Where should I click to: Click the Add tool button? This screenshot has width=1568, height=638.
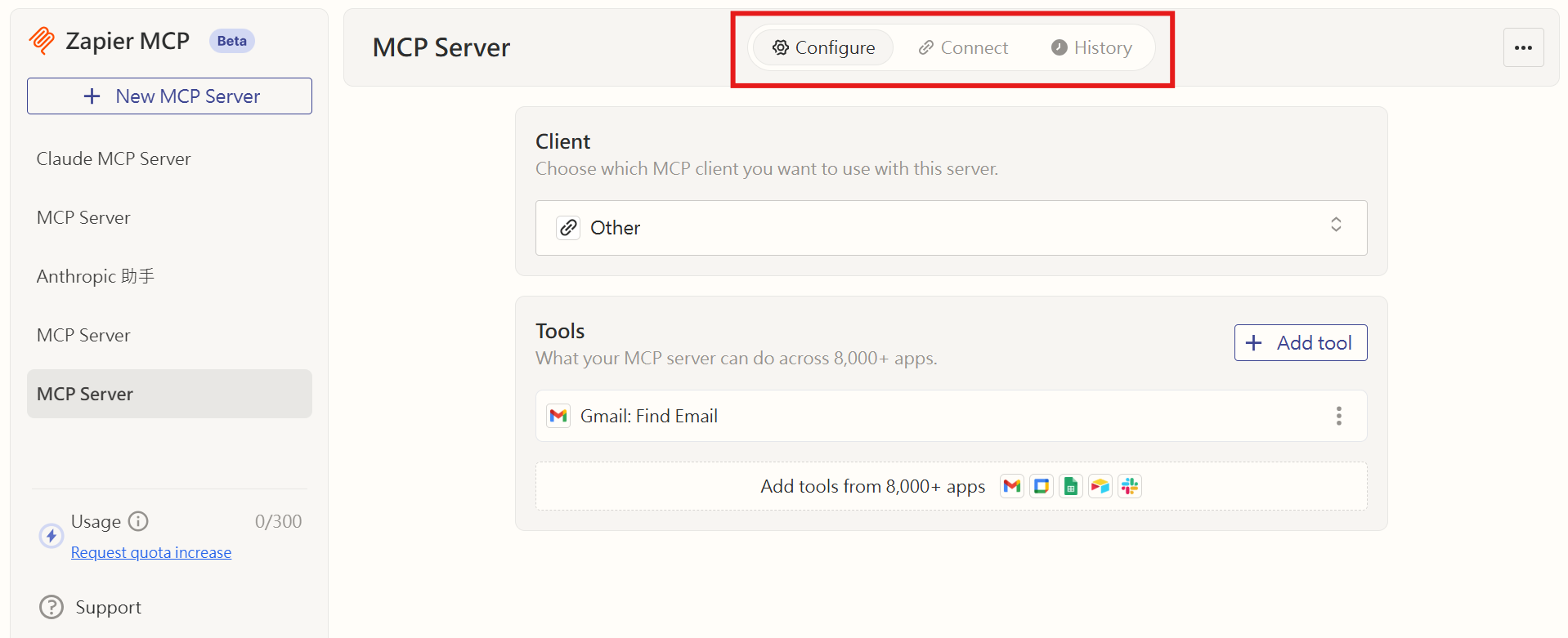[1300, 343]
